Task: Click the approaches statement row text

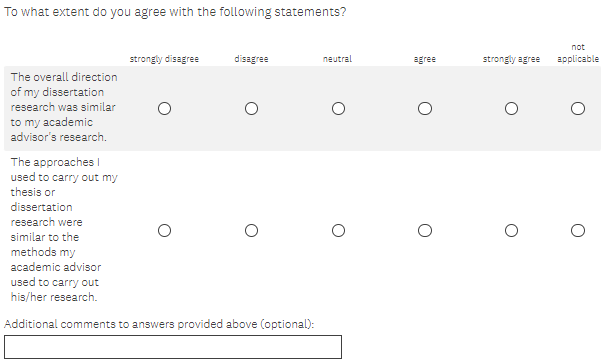Action: [x=64, y=230]
